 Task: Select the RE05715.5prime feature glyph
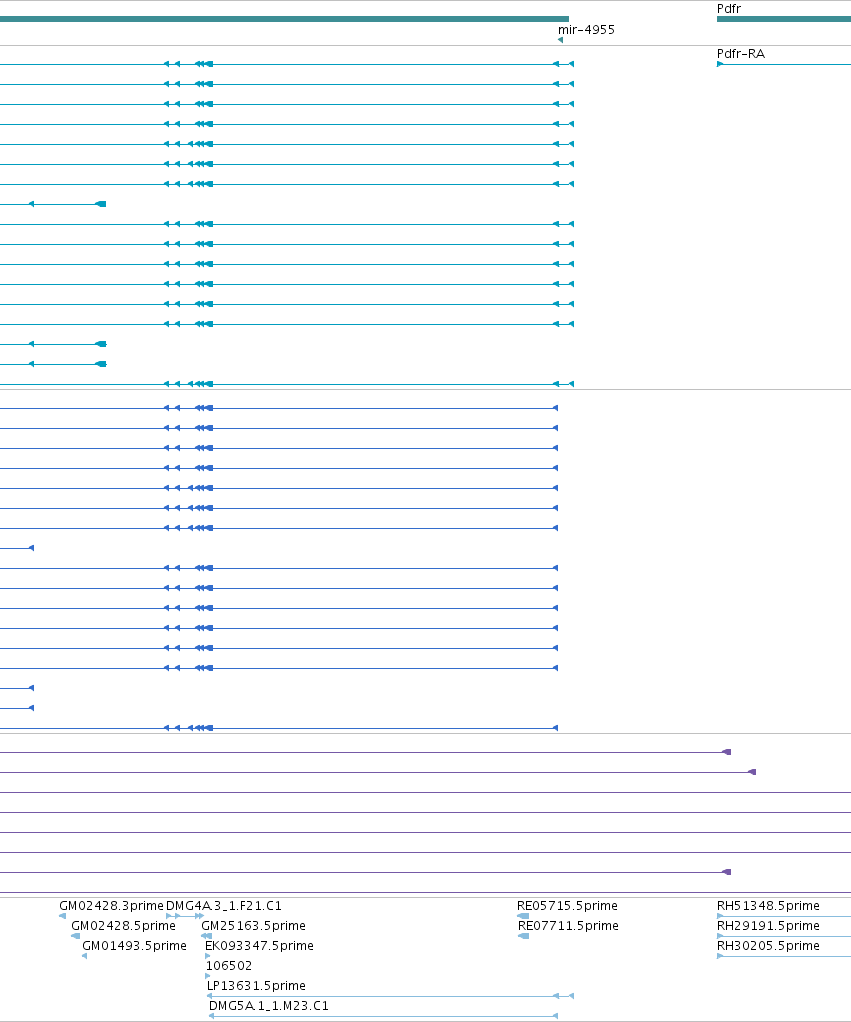click(x=523, y=916)
